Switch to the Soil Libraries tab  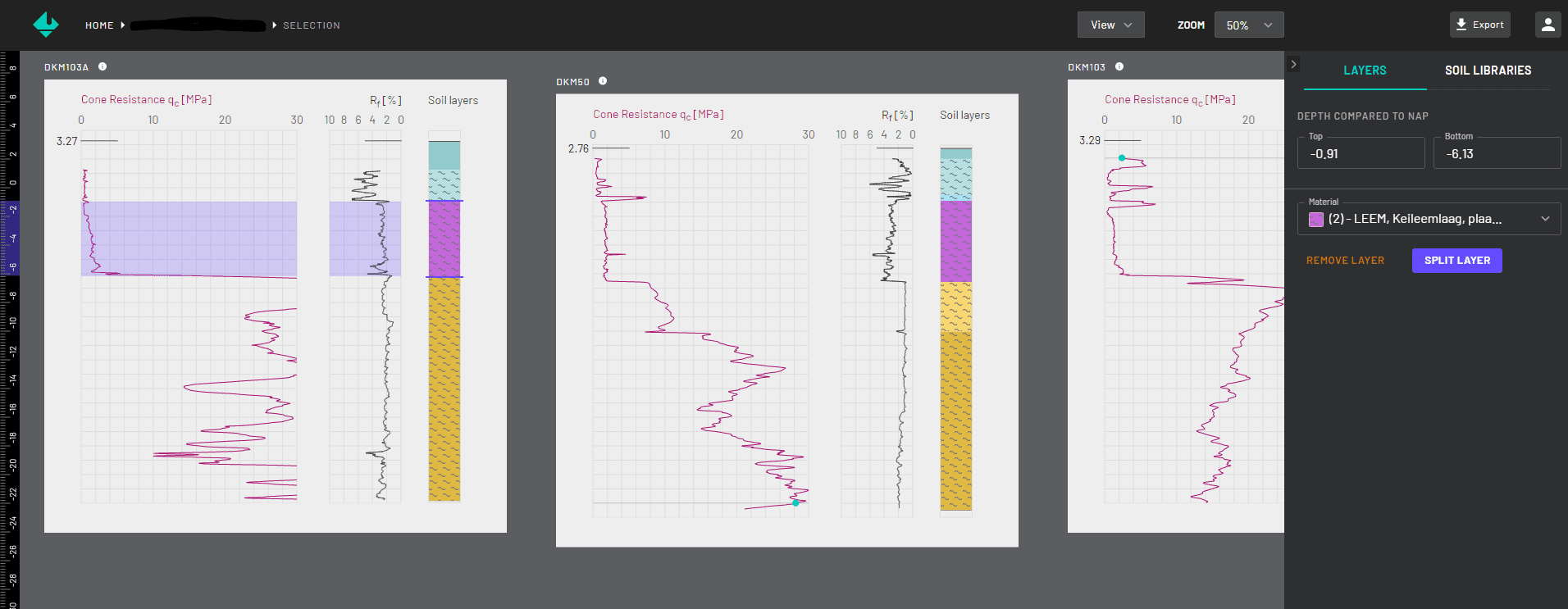(x=1488, y=70)
